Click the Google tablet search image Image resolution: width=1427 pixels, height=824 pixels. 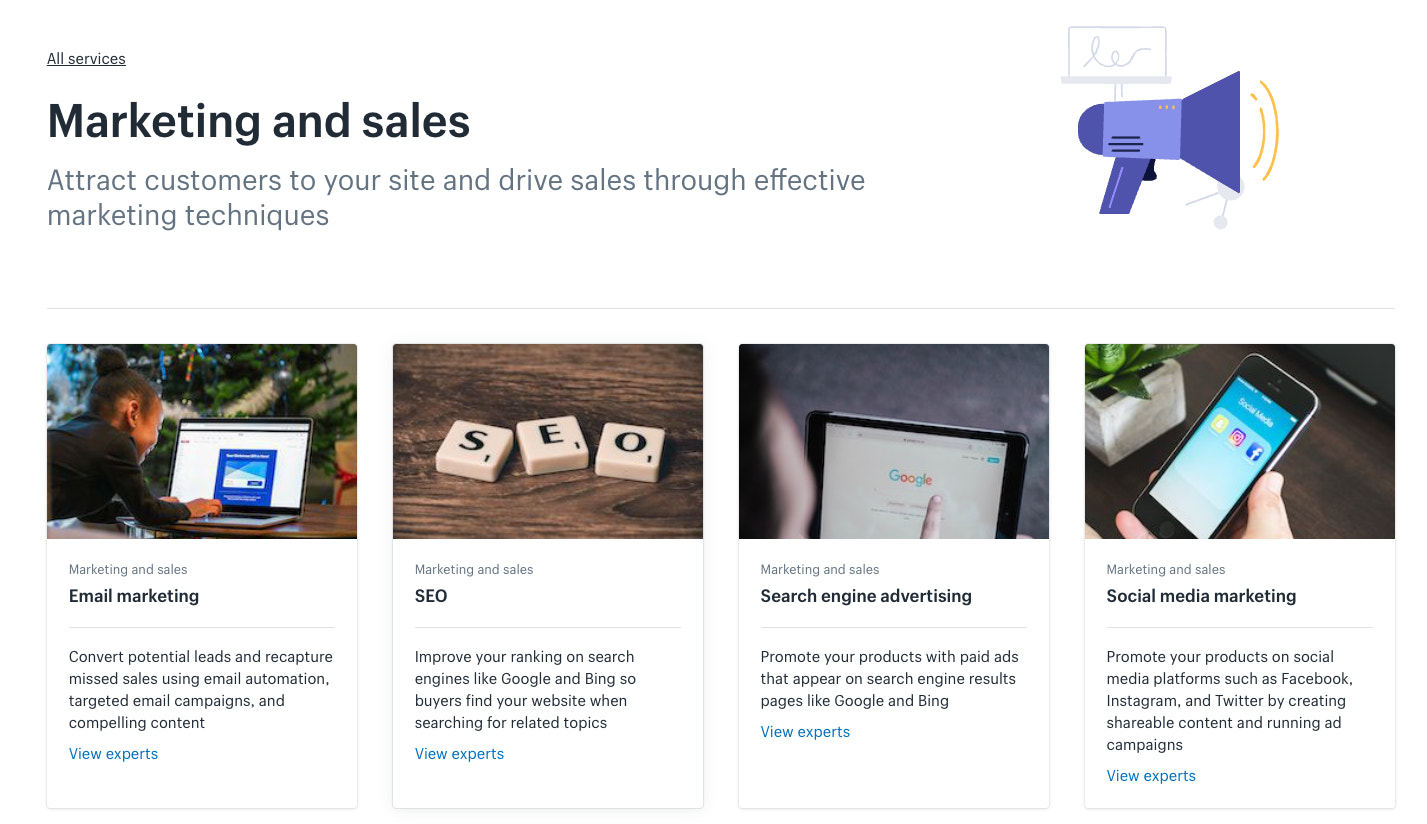tap(894, 442)
